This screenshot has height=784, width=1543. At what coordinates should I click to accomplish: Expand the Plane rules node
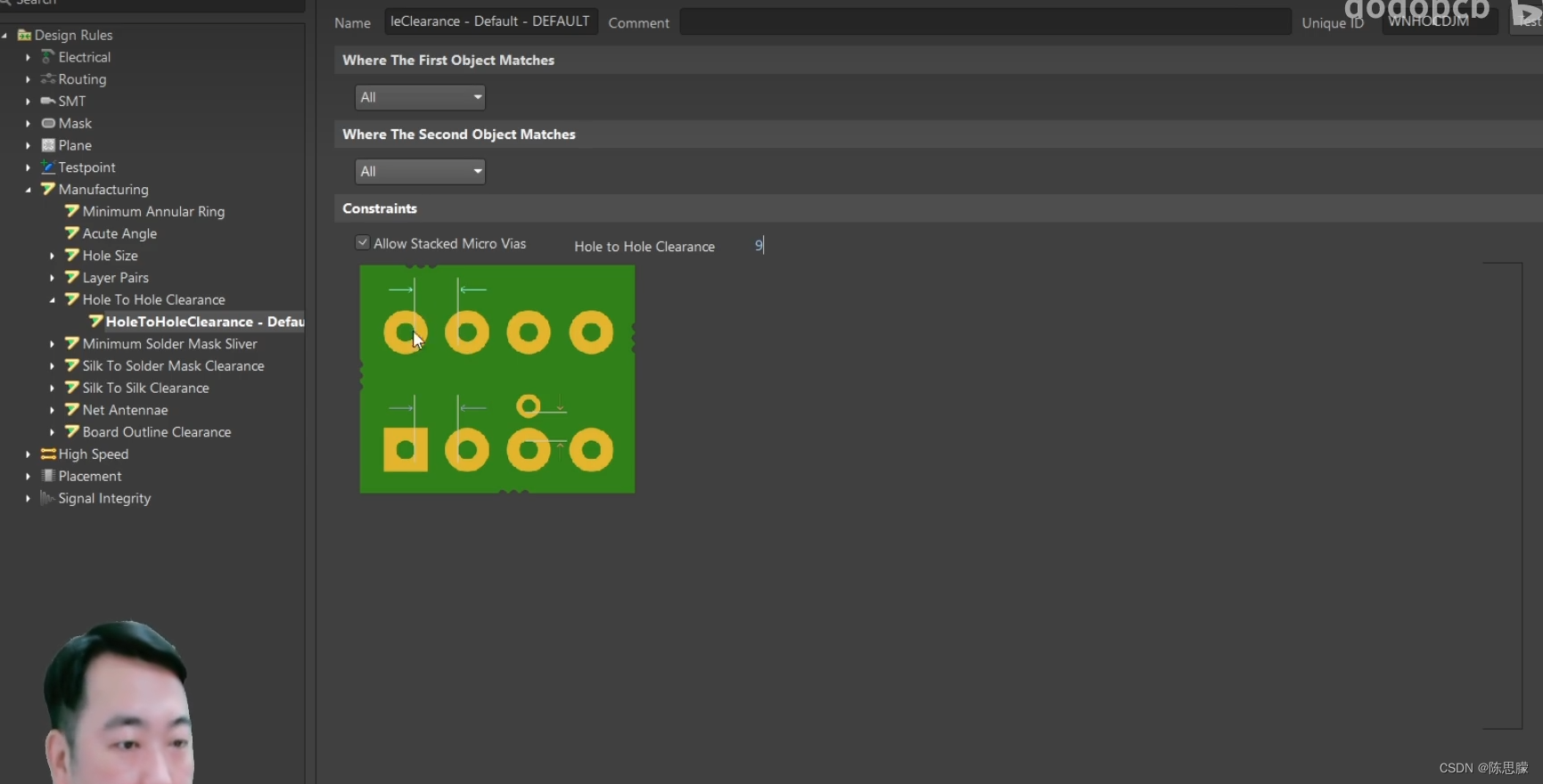tap(28, 145)
